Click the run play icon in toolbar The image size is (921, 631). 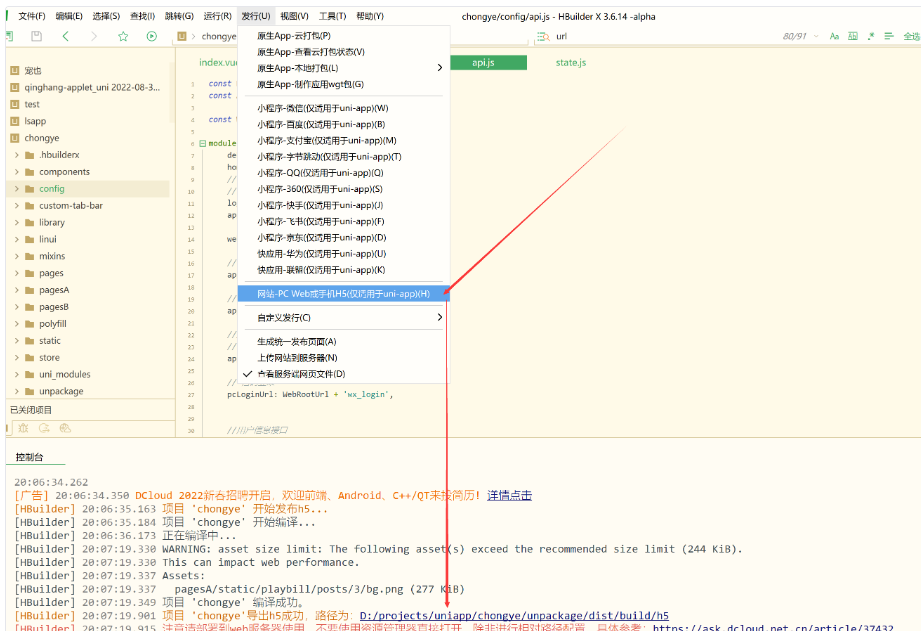pos(152,36)
